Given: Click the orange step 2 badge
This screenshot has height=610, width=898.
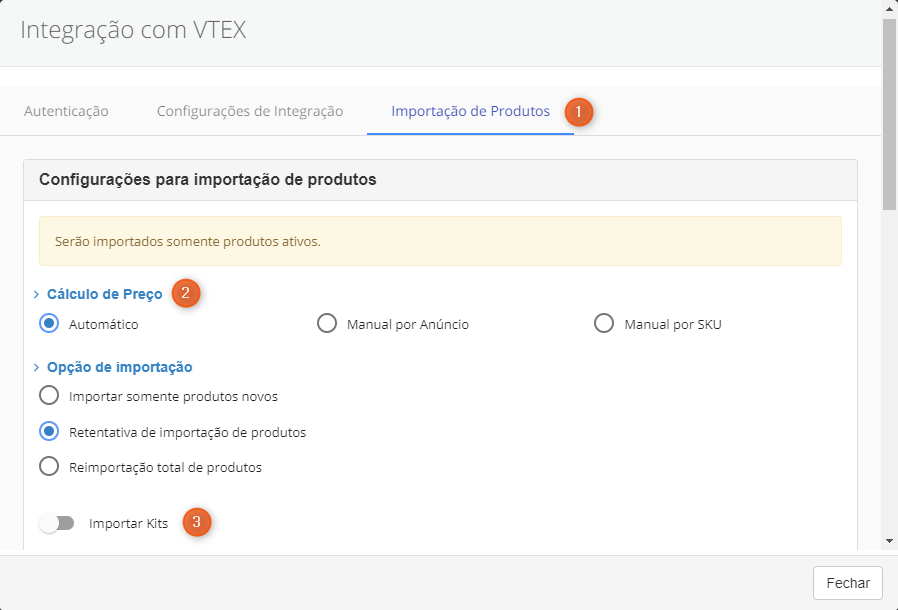Looking at the screenshot, I should (186, 293).
